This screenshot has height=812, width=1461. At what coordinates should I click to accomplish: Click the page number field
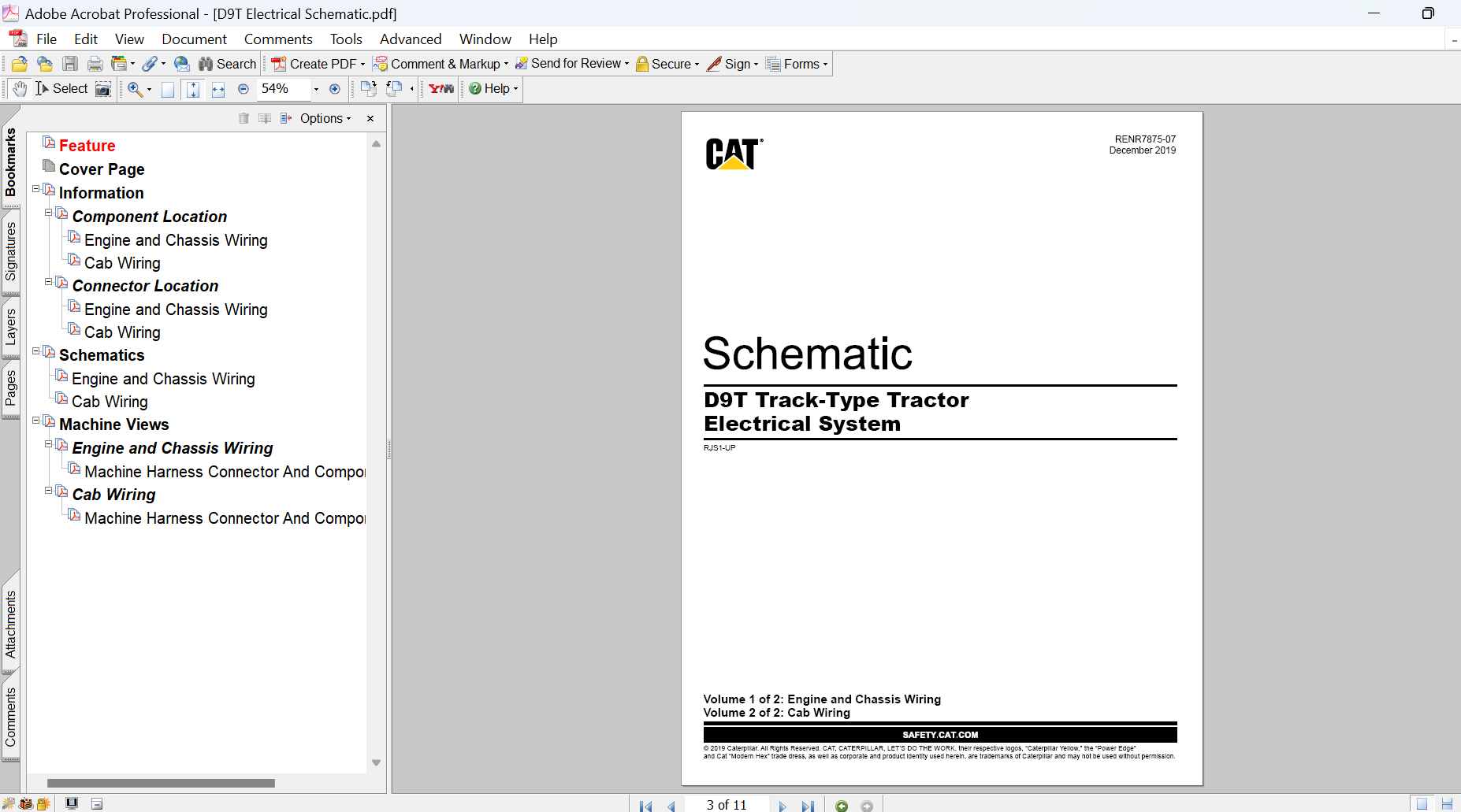(x=726, y=805)
